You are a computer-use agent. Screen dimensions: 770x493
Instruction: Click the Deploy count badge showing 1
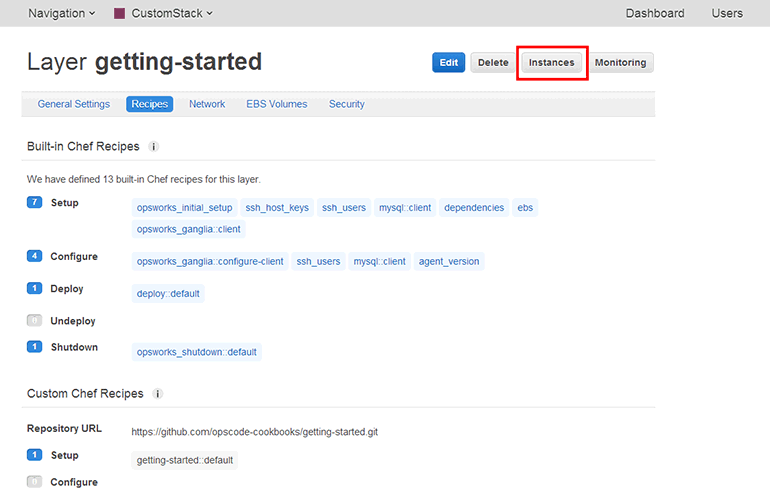coord(34,289)
